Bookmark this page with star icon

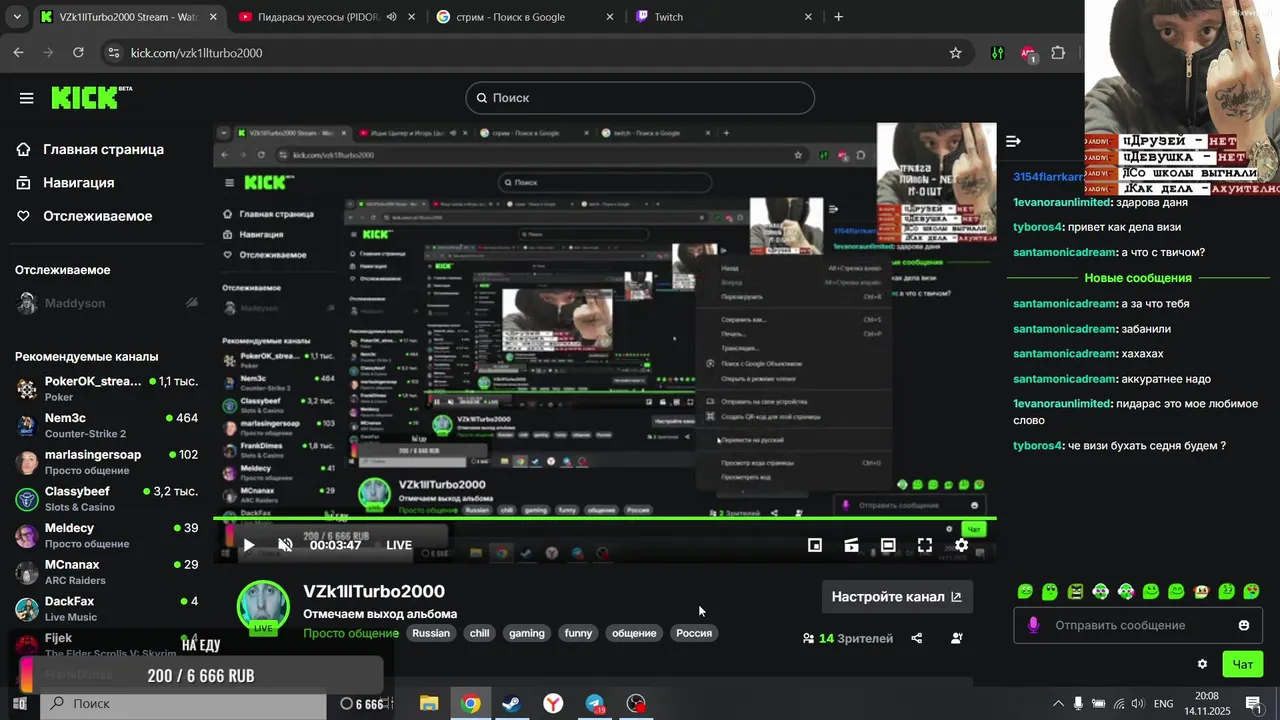click(x=955, y=53)
